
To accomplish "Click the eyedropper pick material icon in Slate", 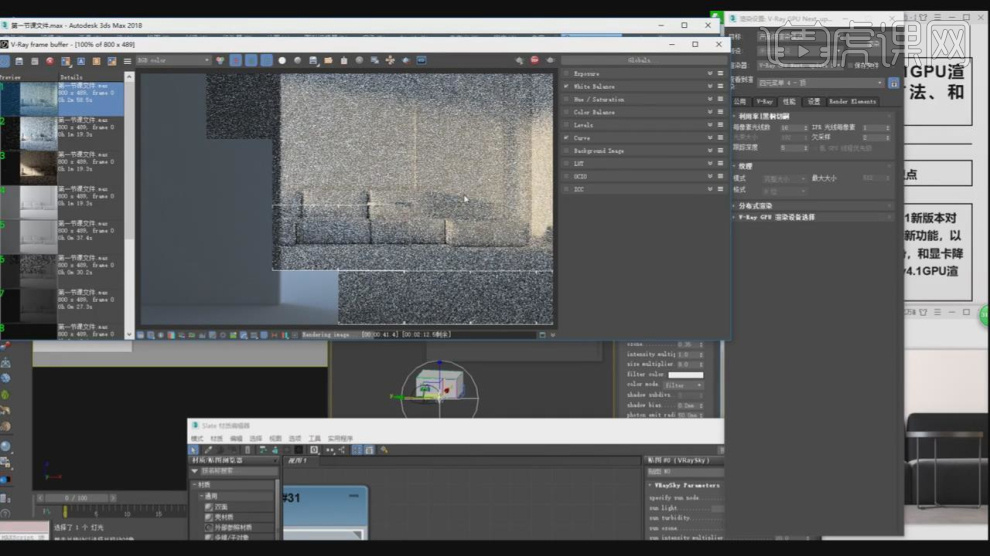I will point(208,450).
